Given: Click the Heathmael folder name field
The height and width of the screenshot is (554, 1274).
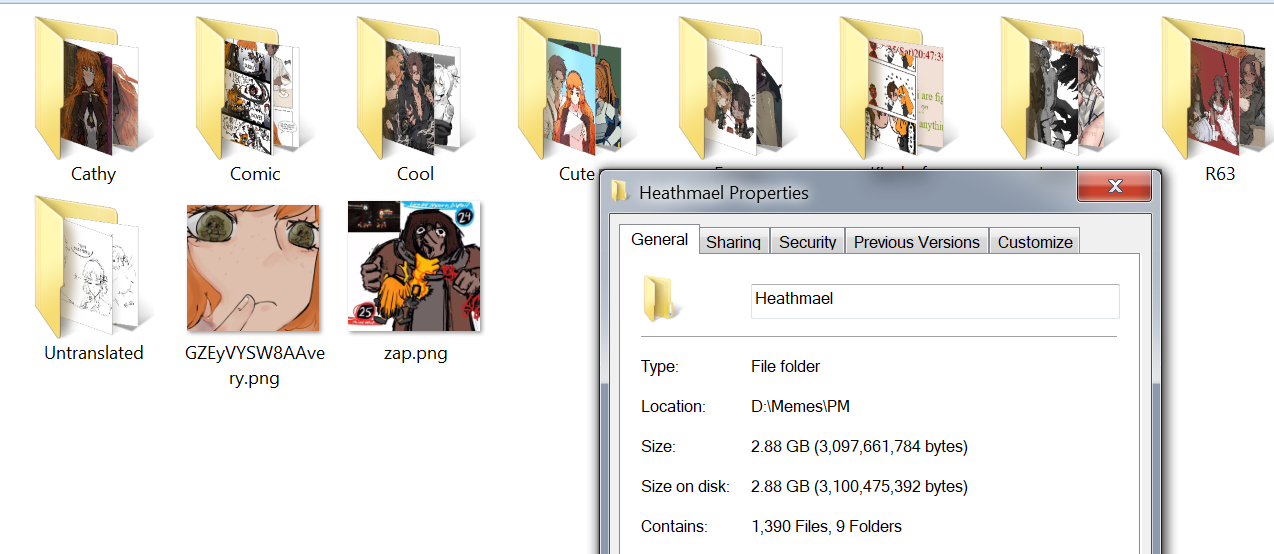Looking at the screenshot, I should pos(935,299).
